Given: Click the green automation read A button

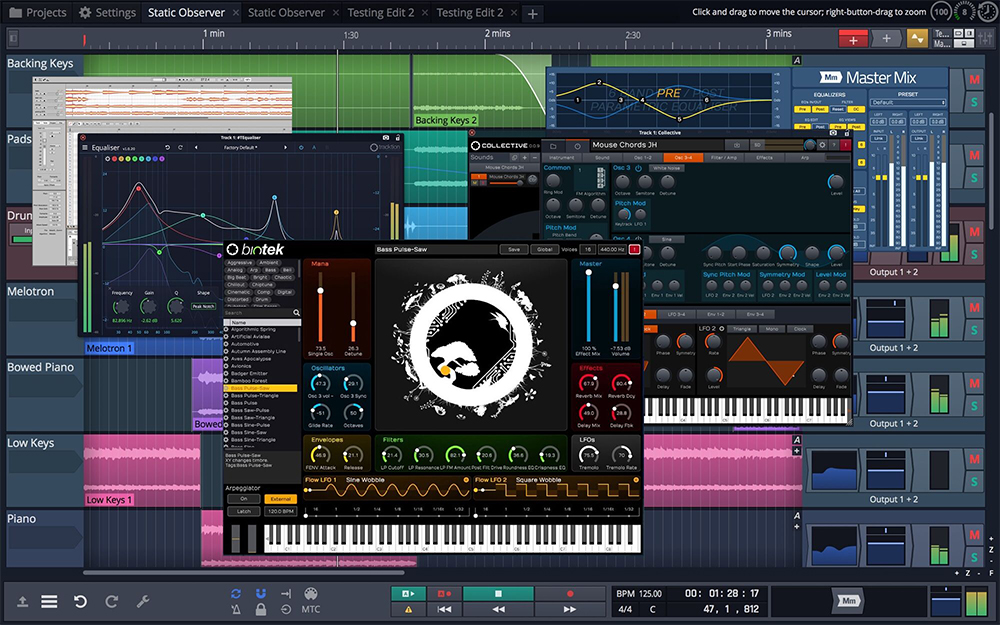Looking at the screenshot, I should 408,593.
